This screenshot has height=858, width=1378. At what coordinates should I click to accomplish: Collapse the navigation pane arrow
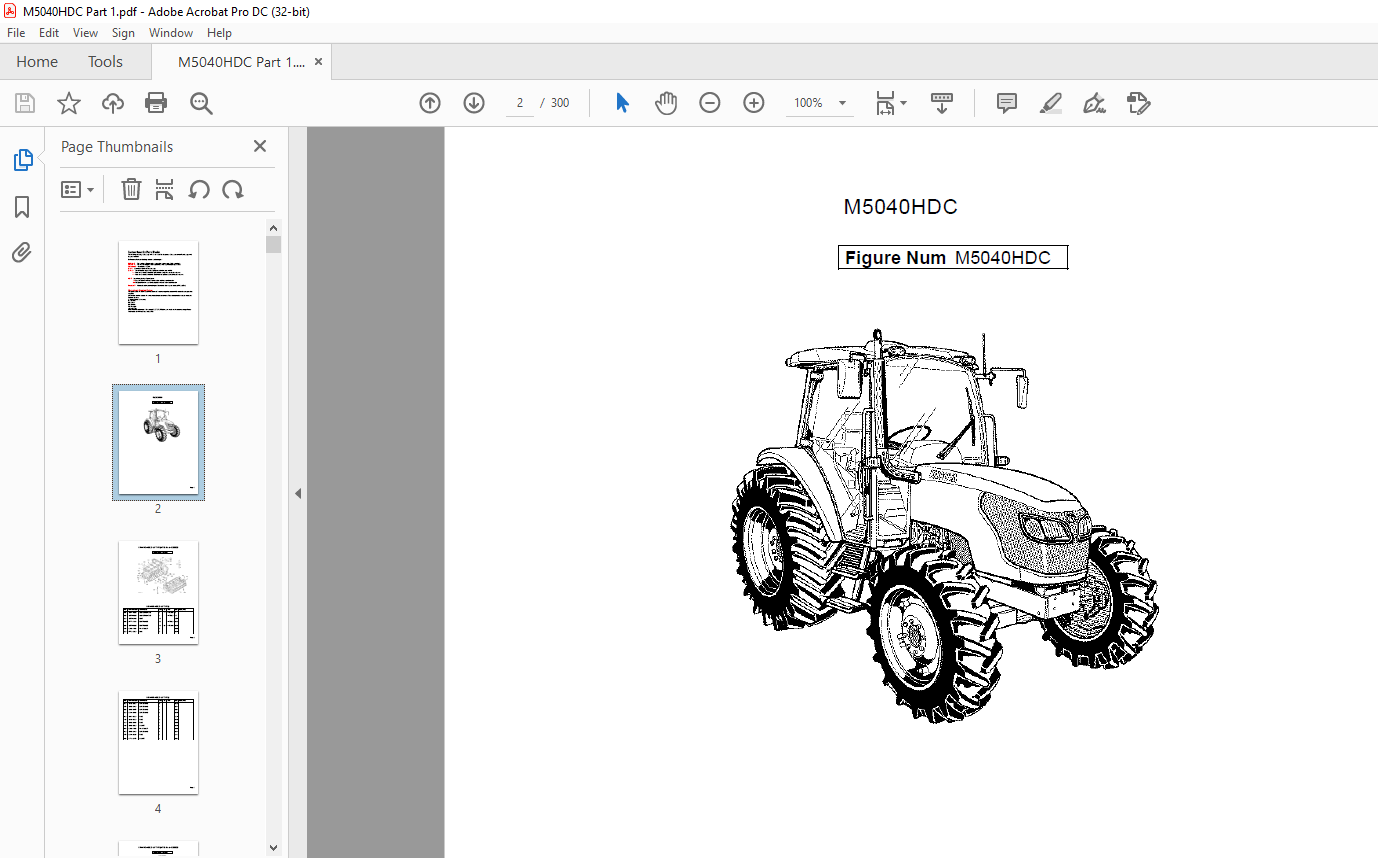click(297, 493)
